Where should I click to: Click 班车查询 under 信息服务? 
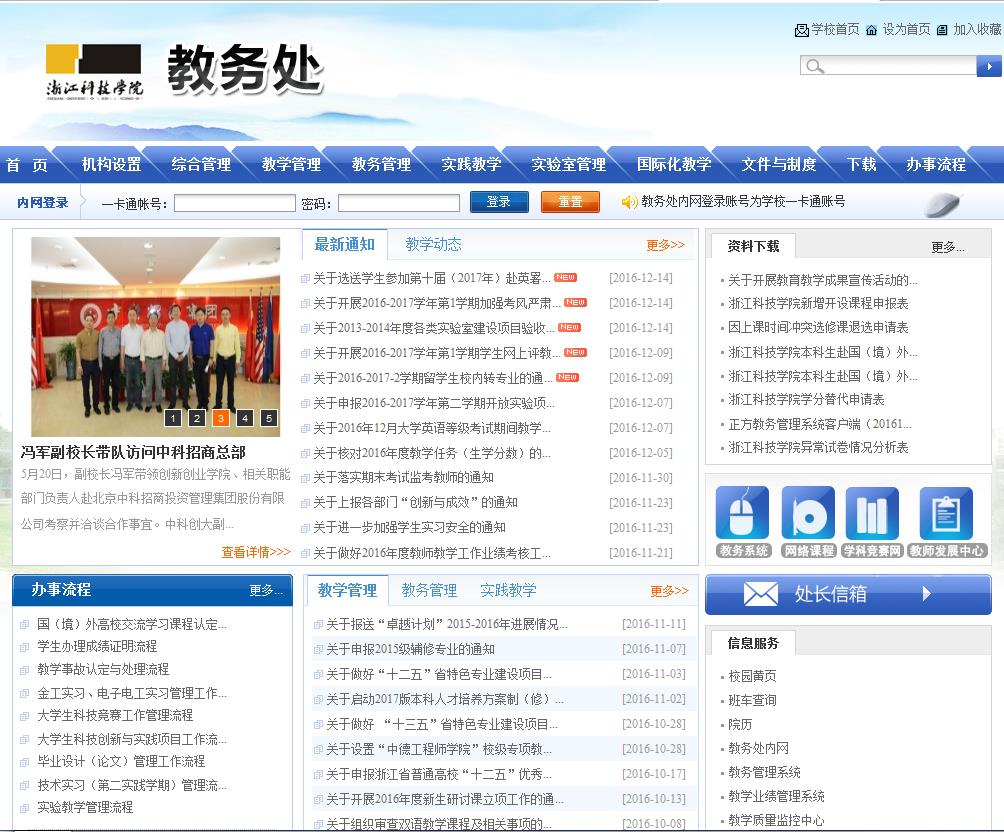pos(752,700)
